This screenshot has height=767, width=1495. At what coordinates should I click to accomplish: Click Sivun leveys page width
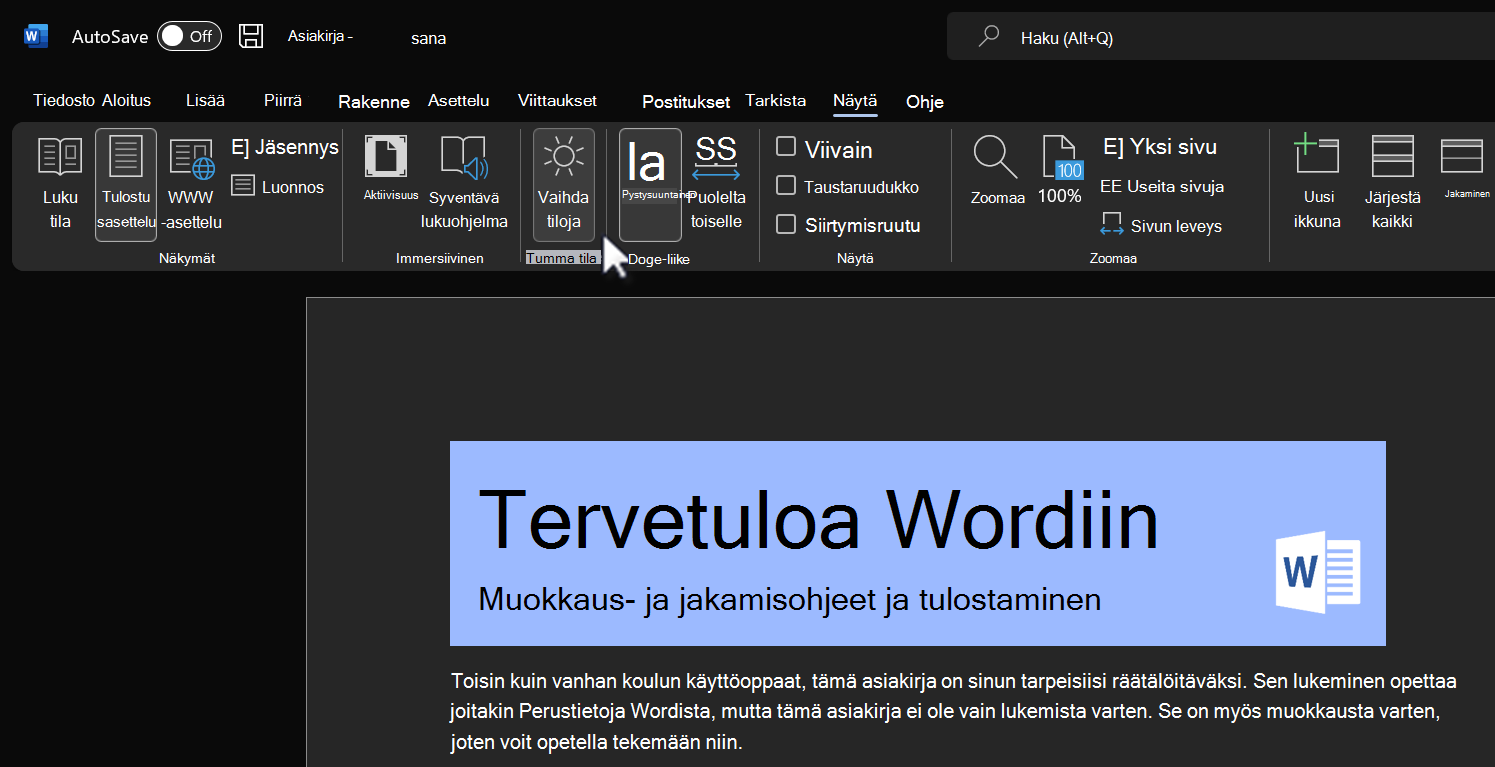pyautogui.click(x=1161, y=225)
